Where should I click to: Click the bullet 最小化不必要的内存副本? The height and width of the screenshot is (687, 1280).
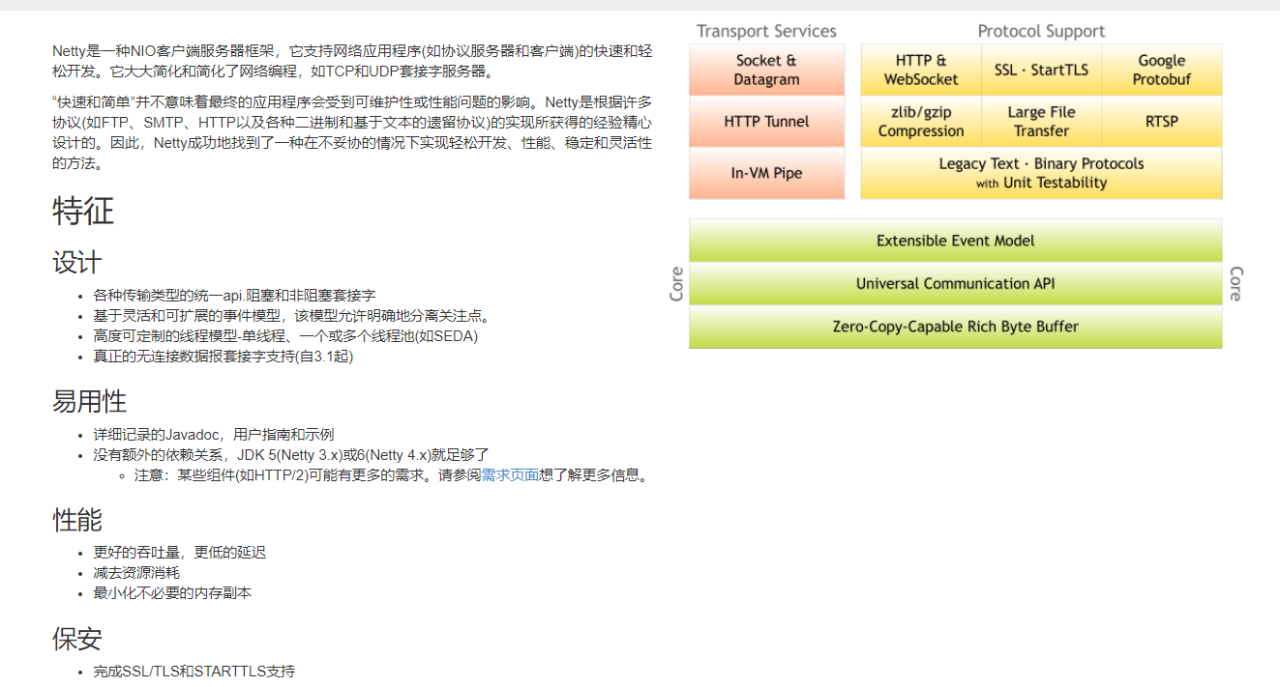pyautogui.click(x=173, y=593)
